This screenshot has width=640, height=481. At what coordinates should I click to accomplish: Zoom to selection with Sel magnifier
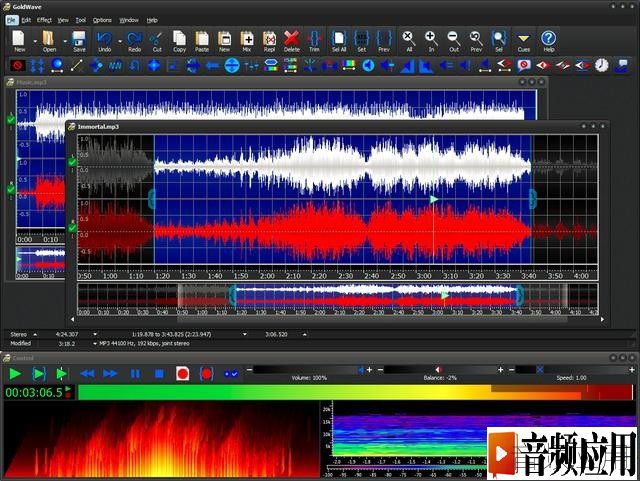pos(499,41)
